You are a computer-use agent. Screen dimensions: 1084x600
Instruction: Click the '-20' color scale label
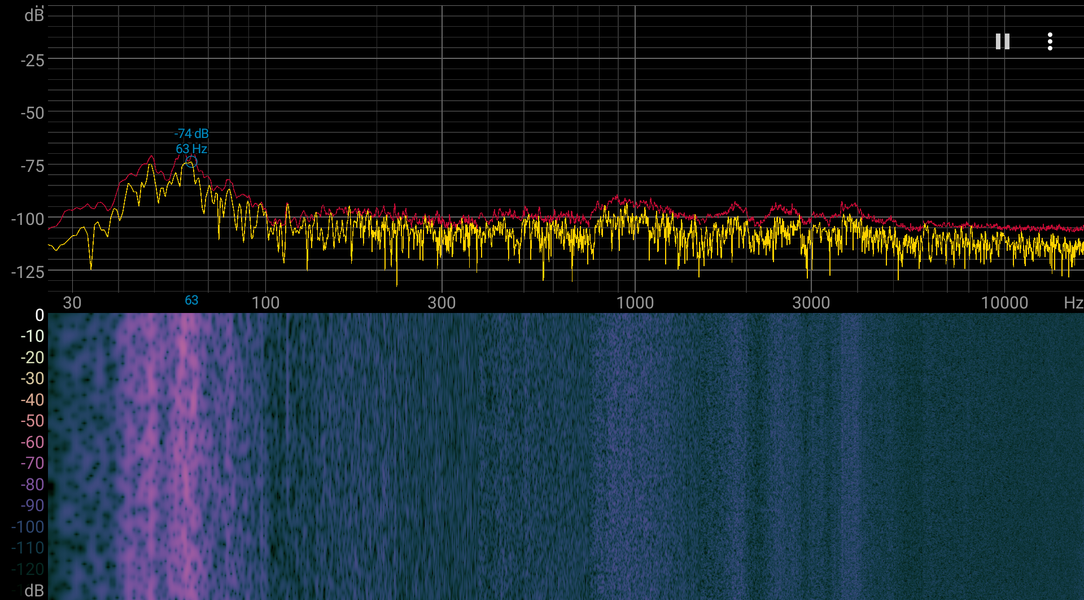point(32,357)
